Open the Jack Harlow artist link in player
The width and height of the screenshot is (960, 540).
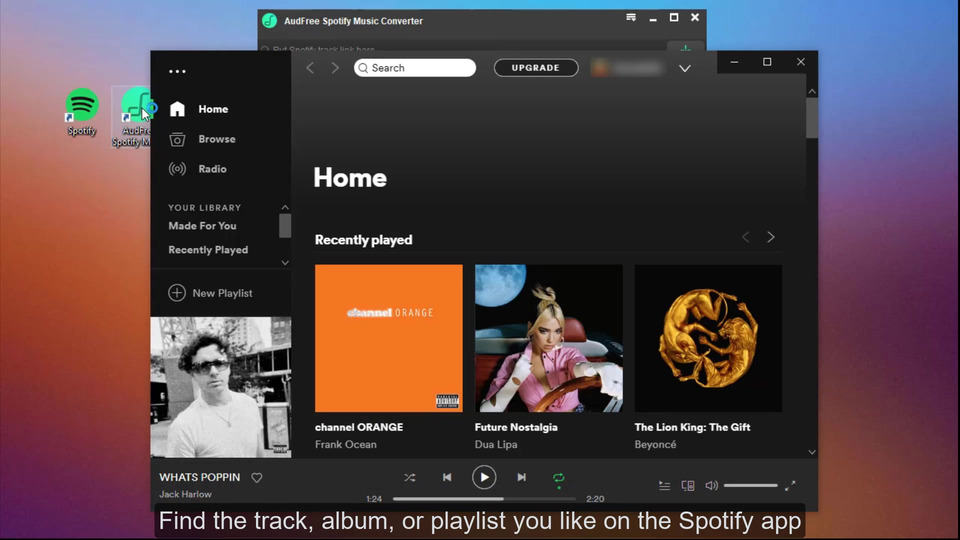(x=185, y=494)
